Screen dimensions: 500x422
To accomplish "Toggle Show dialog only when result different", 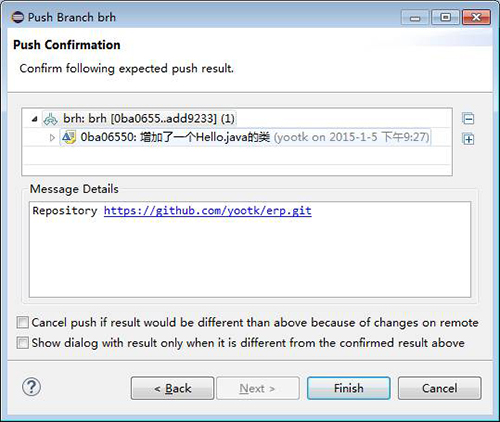I will (x=23, y=343).
